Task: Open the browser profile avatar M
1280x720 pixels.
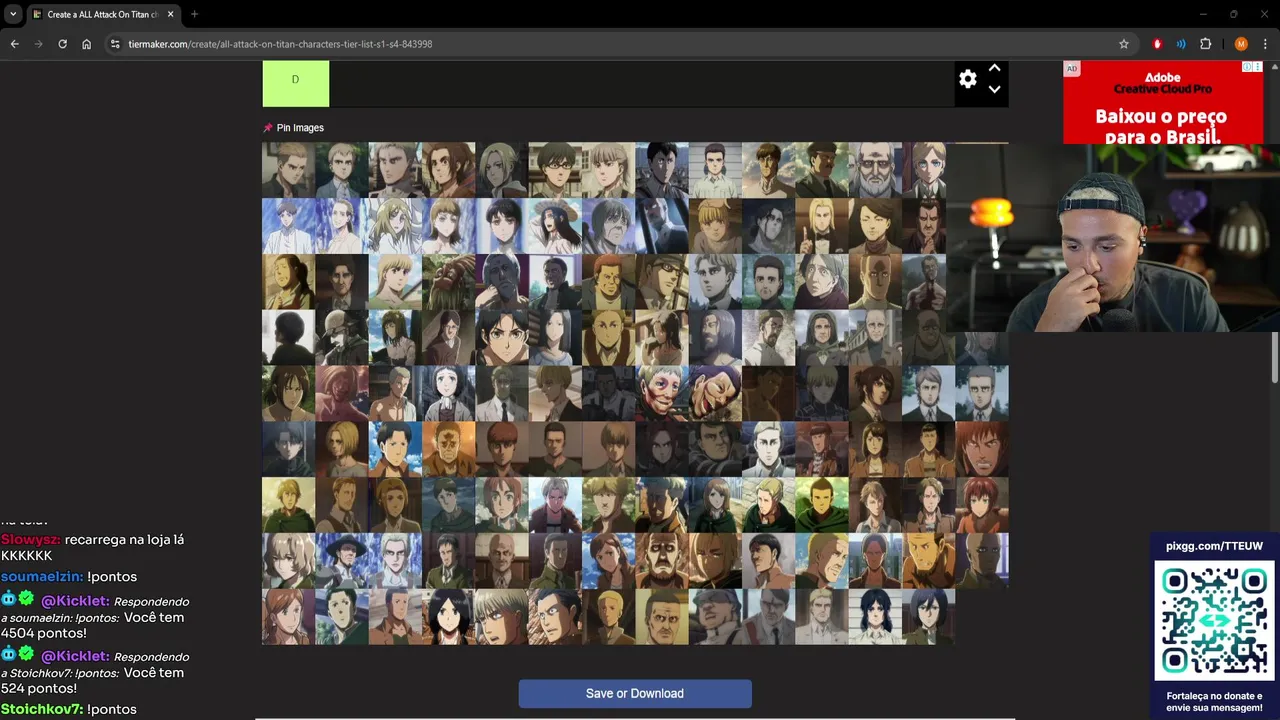Action: [1241, 44]
